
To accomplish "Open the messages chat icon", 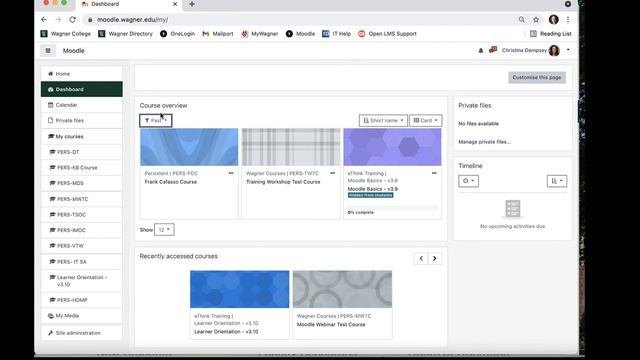I will point(493,50).
